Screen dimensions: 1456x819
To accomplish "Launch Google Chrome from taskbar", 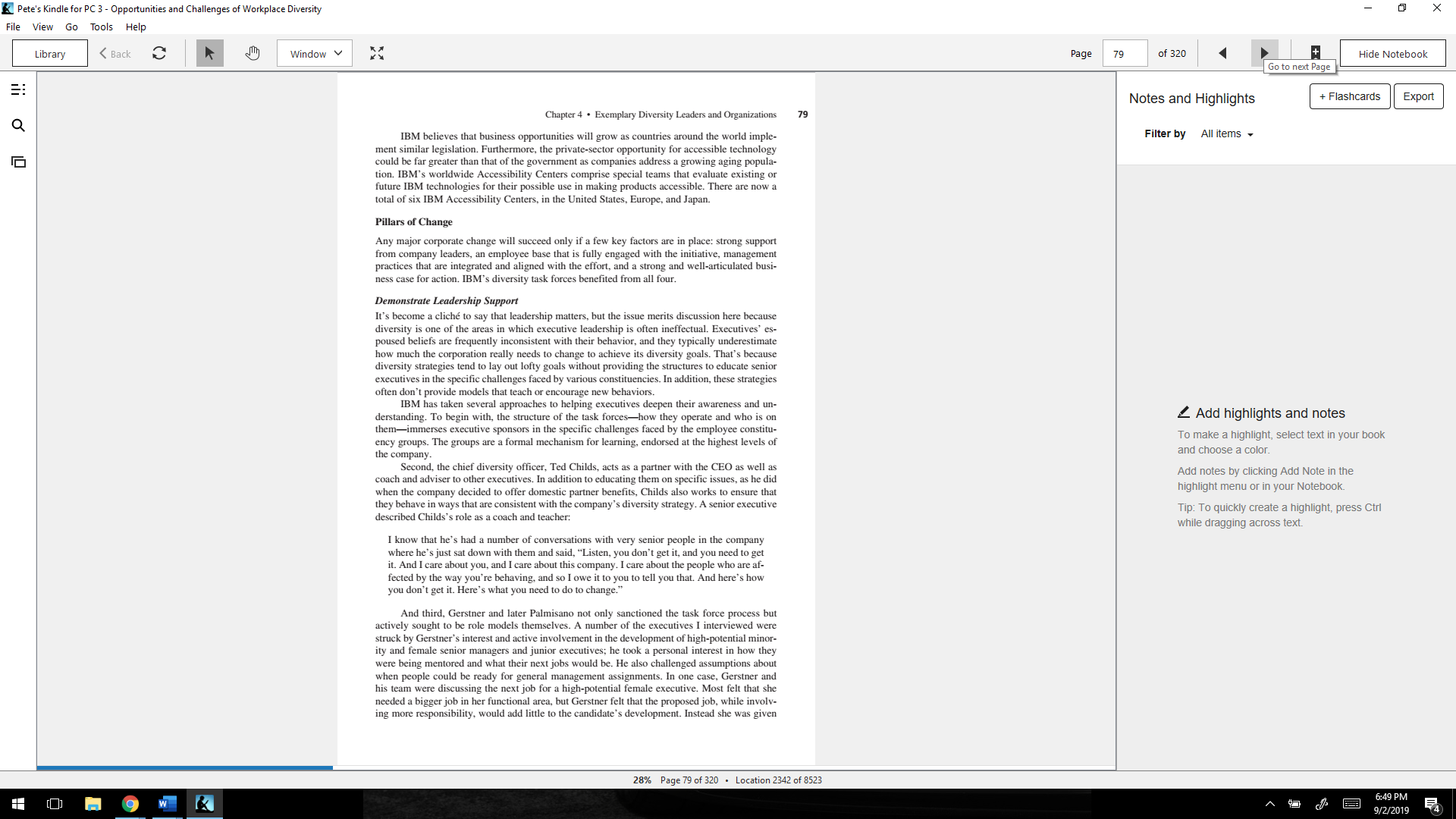I will coord(130,804).
